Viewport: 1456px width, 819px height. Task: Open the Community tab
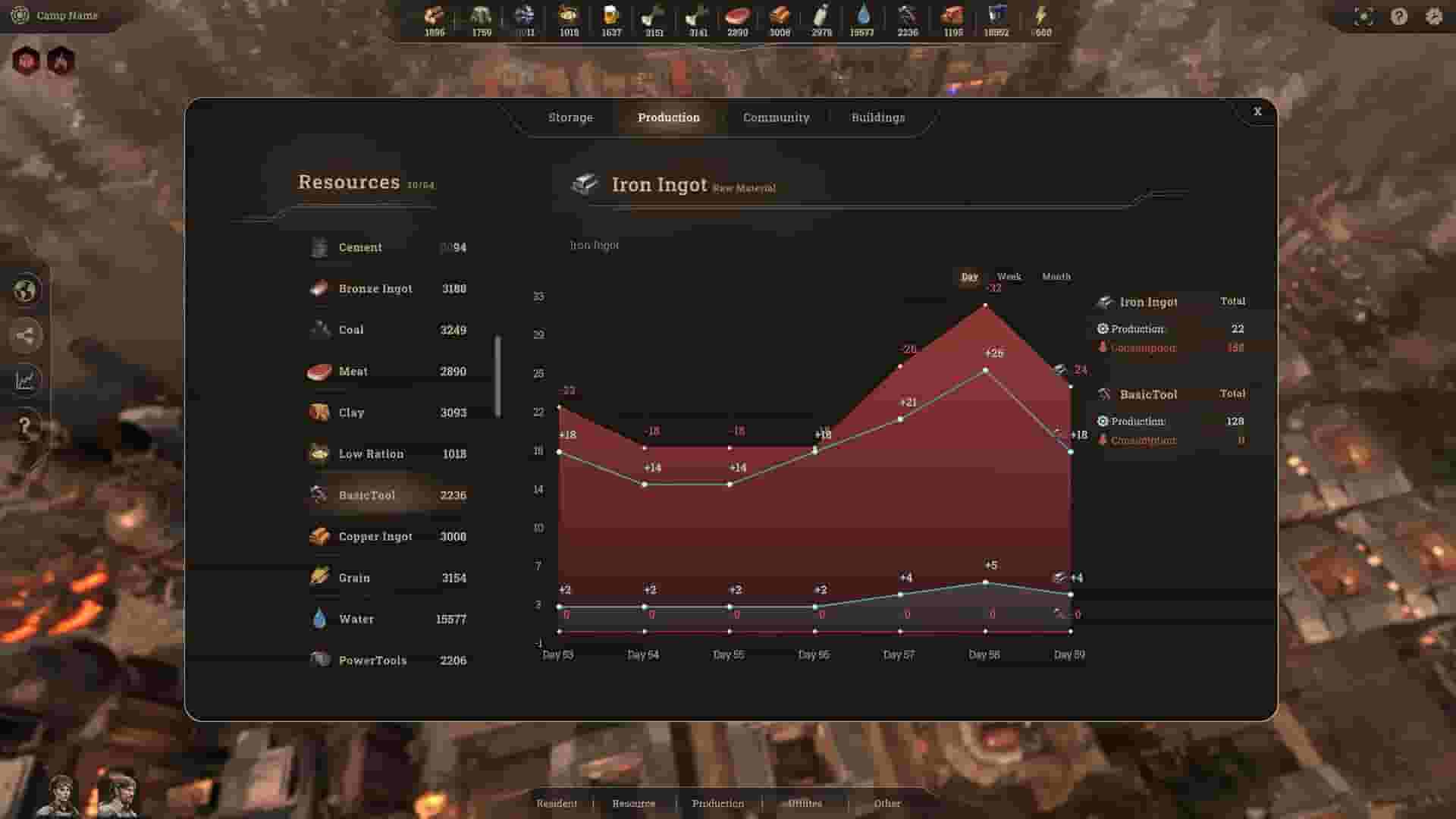point(776,117)
